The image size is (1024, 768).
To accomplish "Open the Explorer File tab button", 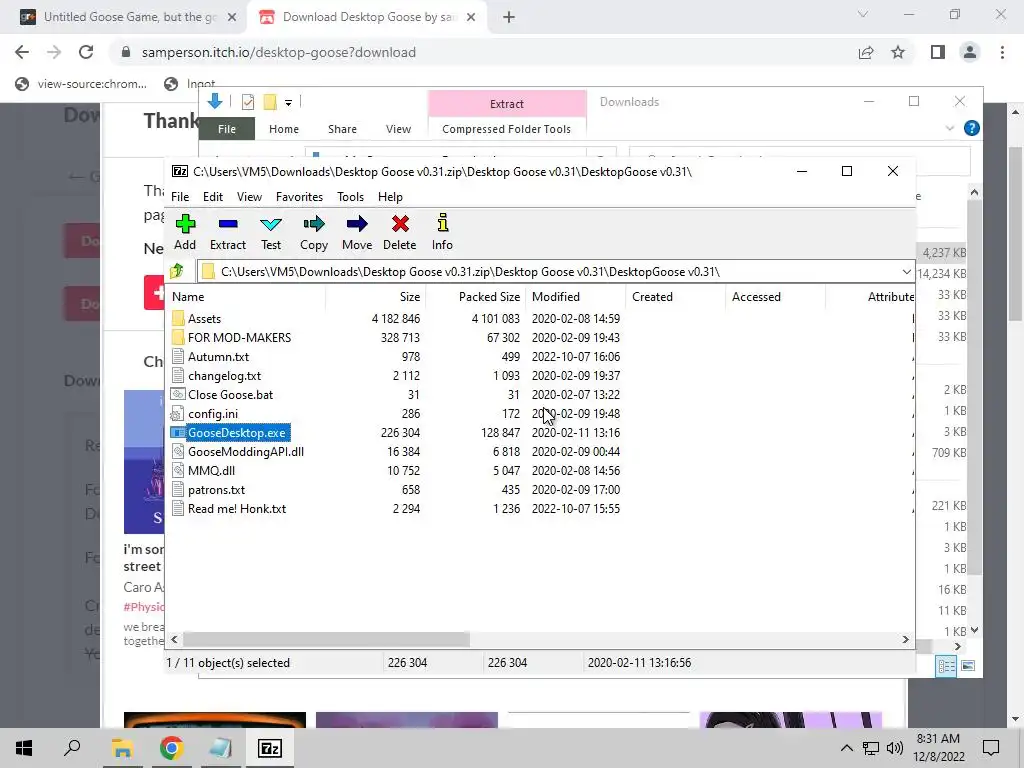I will click(x=227, y=129).
